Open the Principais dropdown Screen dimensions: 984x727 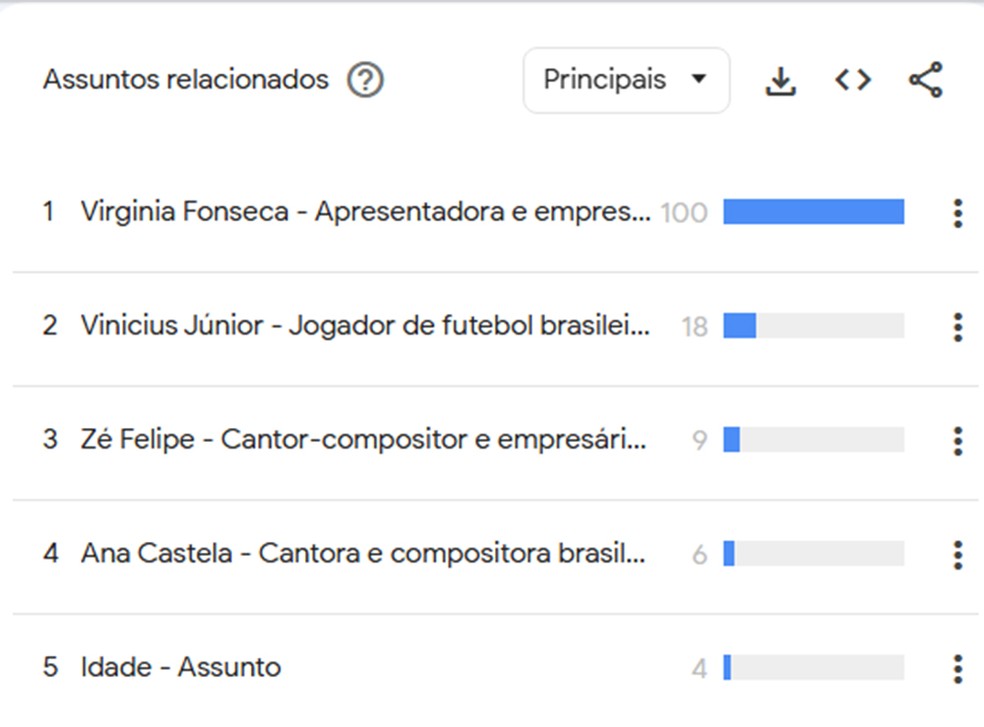625,80
